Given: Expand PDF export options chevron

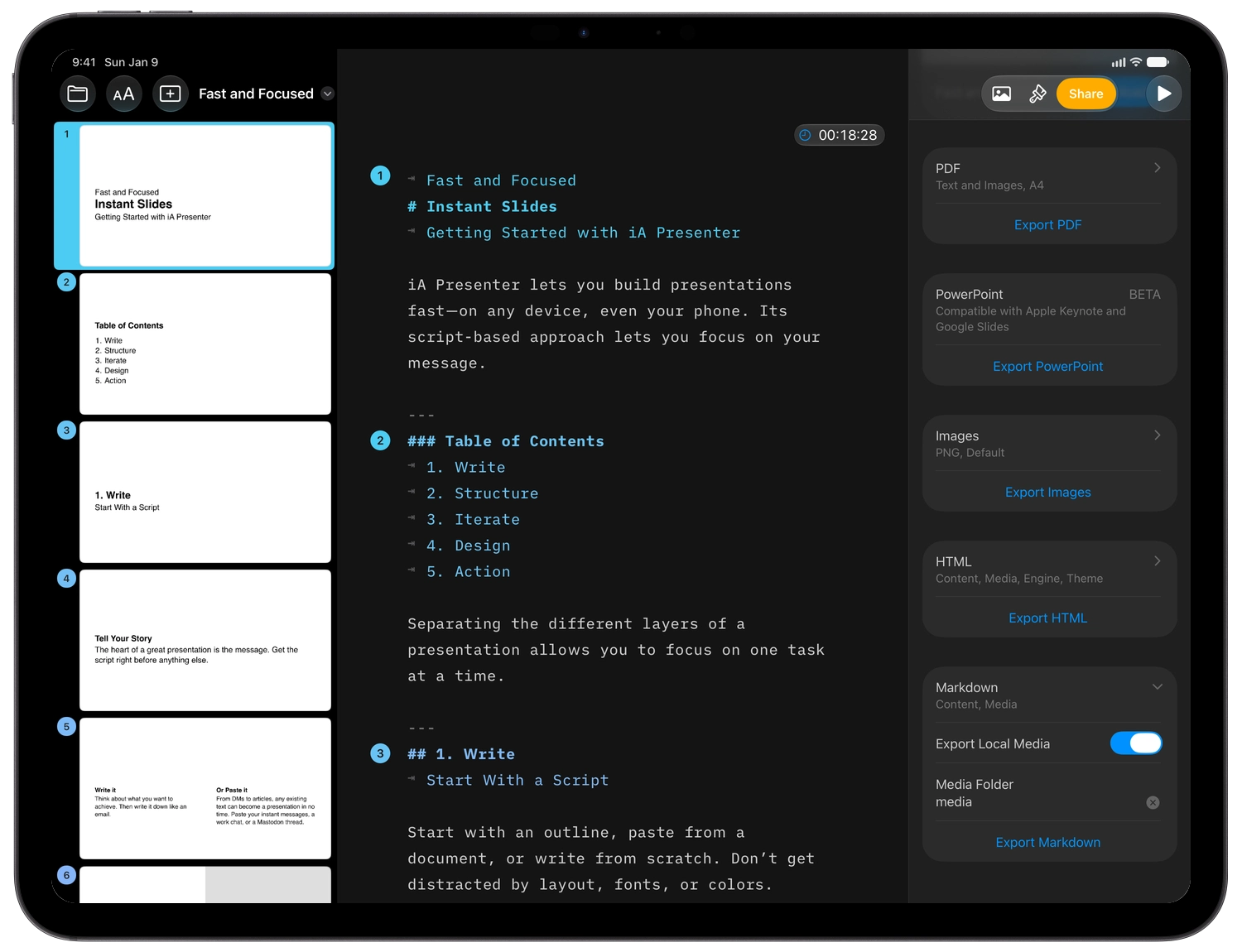Looking at the screenshot, I should pyautogui.click(x=1157, y=168).
